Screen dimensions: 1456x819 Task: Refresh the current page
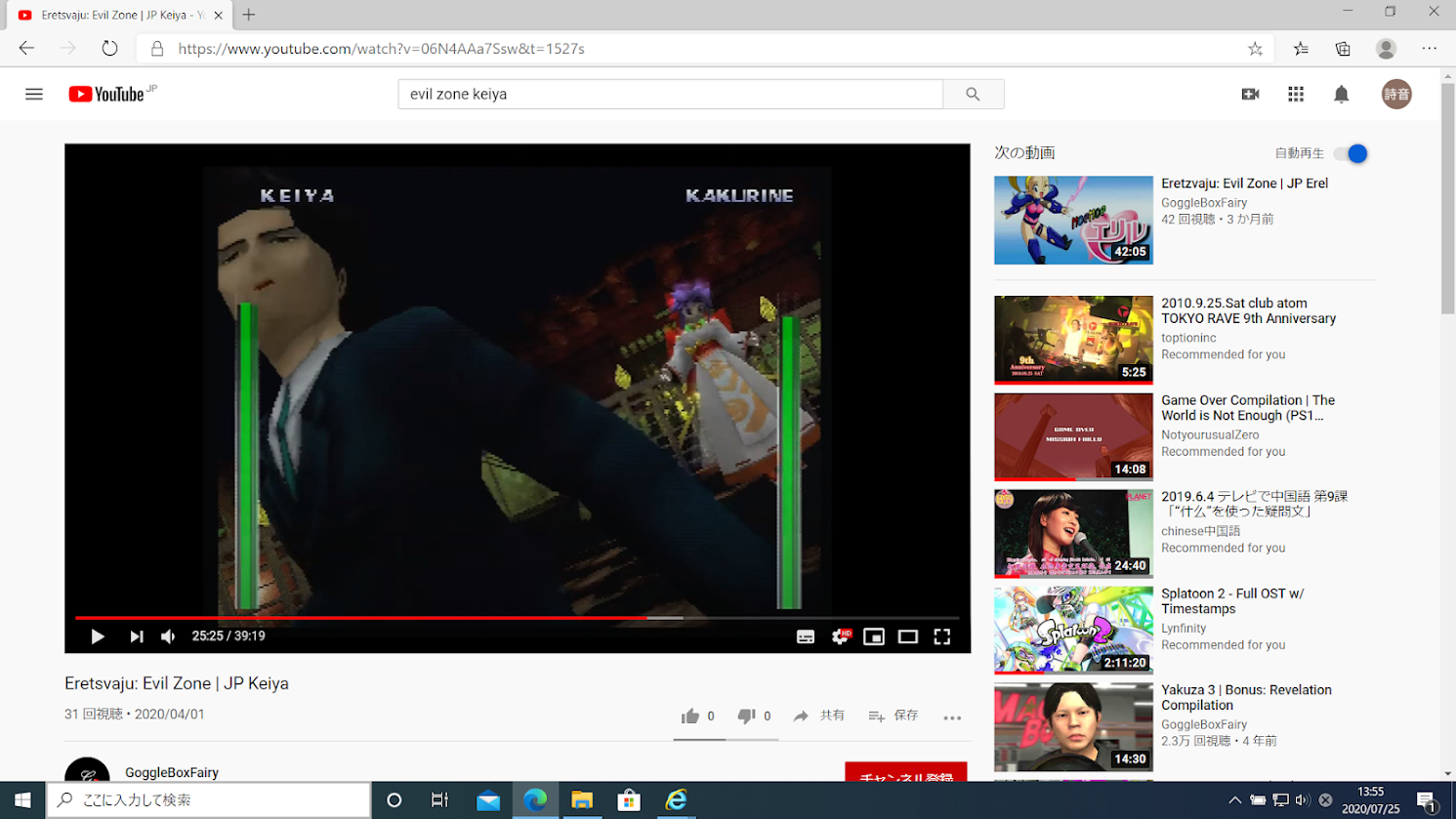(x=109, y=48)
